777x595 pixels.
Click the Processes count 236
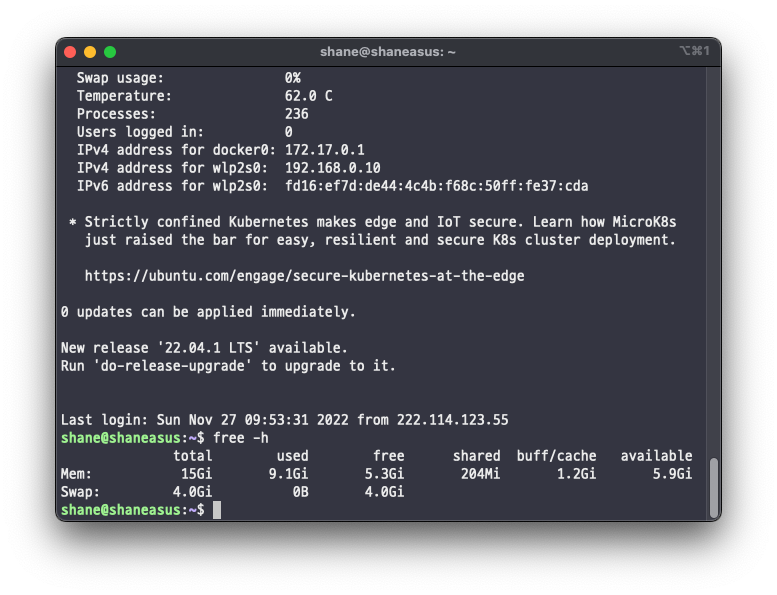tap(296, 114)
